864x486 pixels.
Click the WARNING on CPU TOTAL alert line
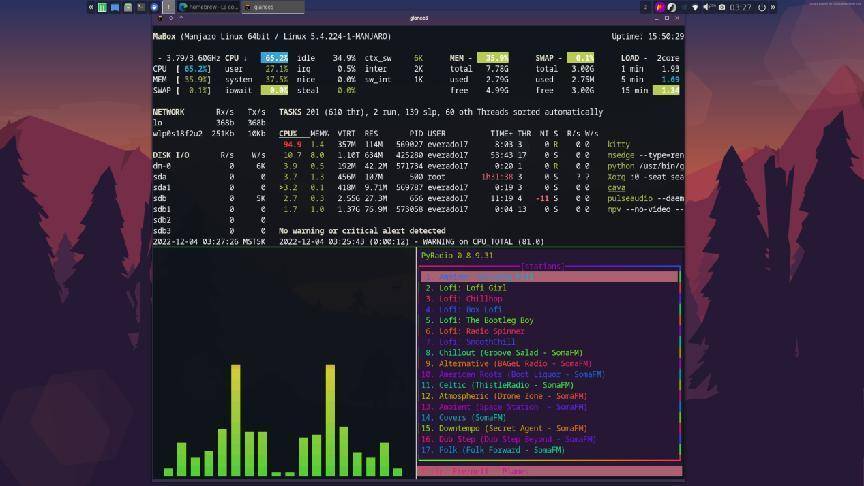coord(411,242)
